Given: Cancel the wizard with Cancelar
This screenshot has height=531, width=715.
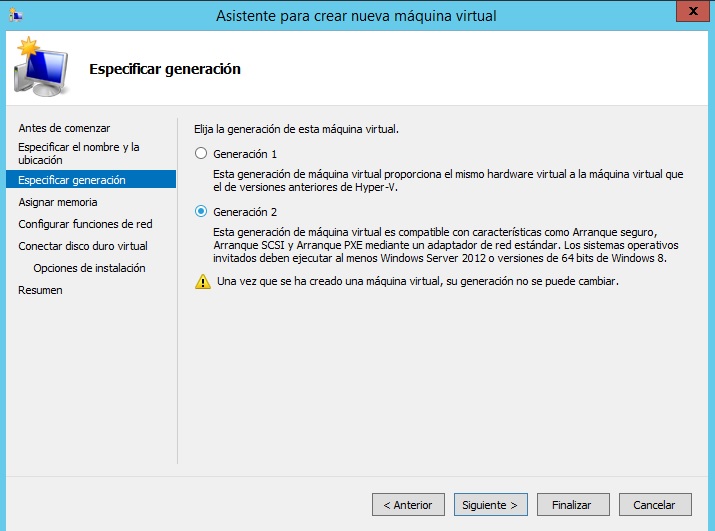Looking at the screenshot, I should click(x=655, y=505).
